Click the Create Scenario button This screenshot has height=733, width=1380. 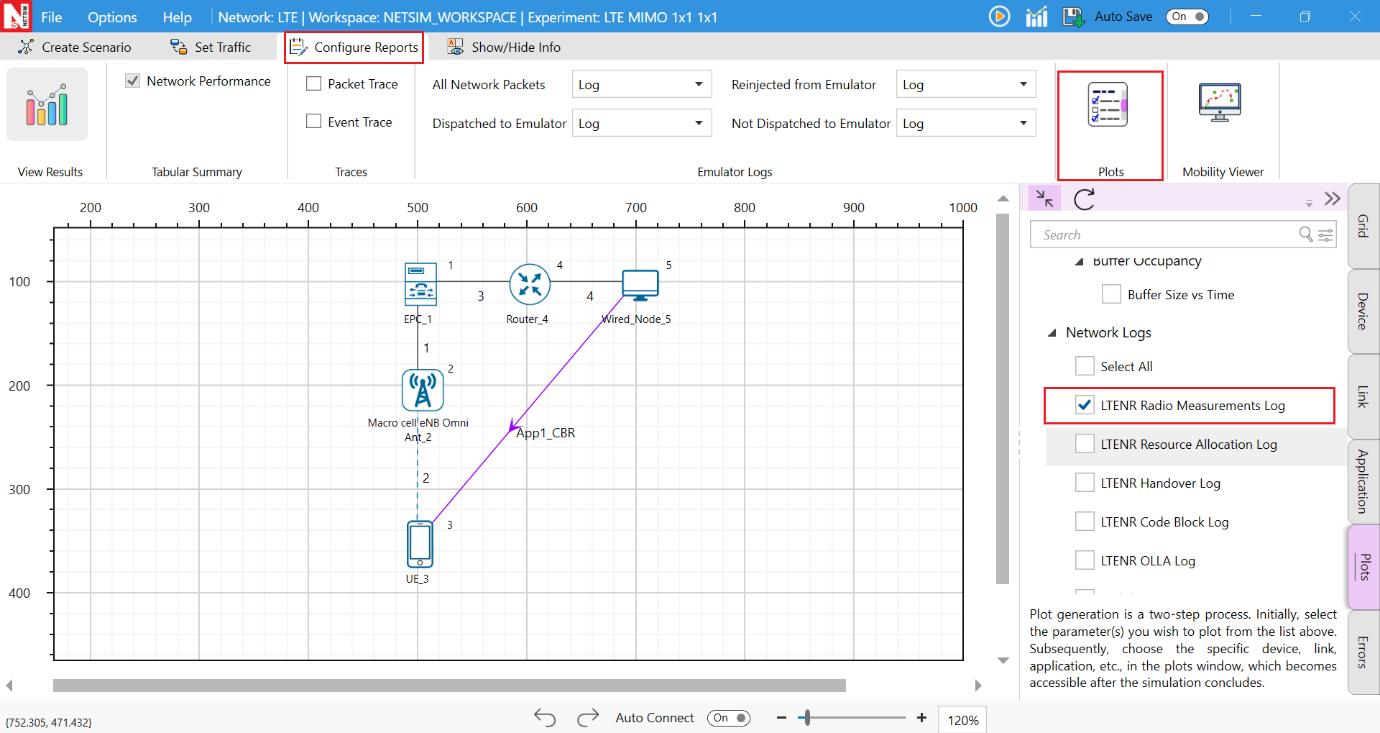point(75,47)
